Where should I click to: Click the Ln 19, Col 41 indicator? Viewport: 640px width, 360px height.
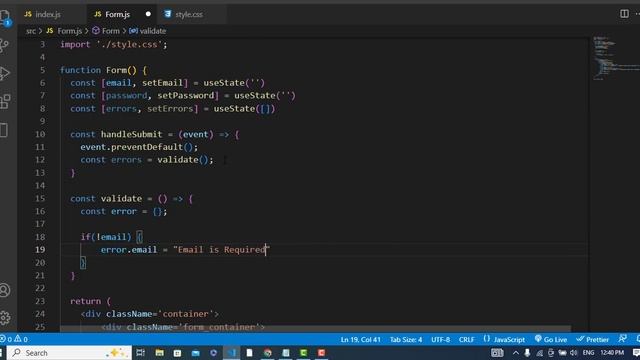point(360,339)
